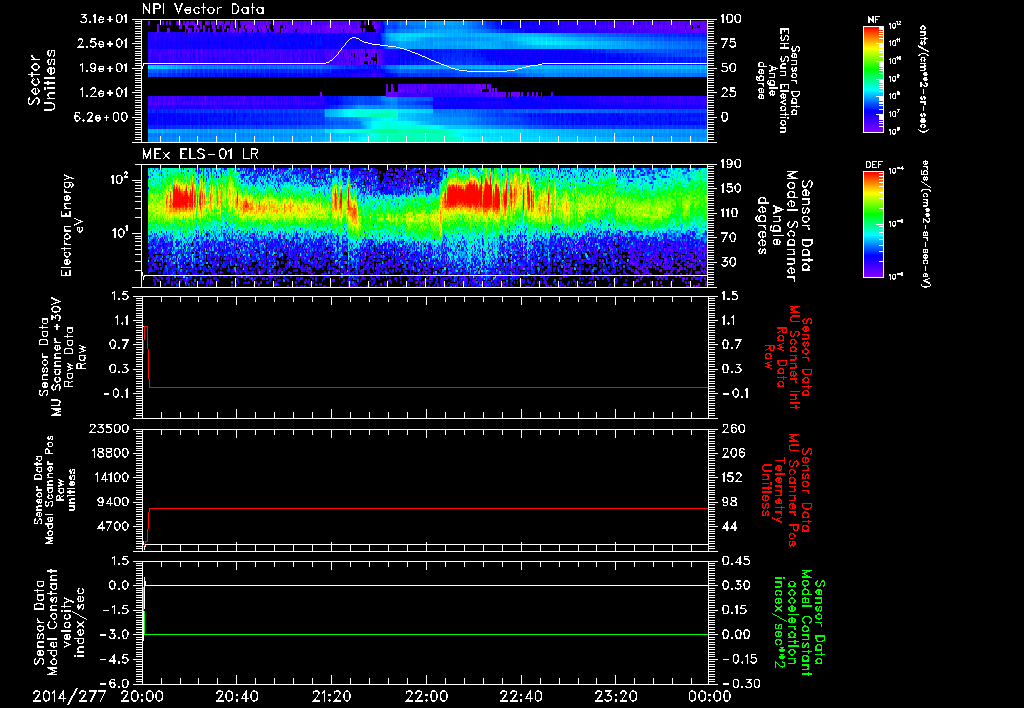Click the "ESH Sun Elevation Angle" axis label
This screenshot has width=1024, height=708.
point(783,80)
